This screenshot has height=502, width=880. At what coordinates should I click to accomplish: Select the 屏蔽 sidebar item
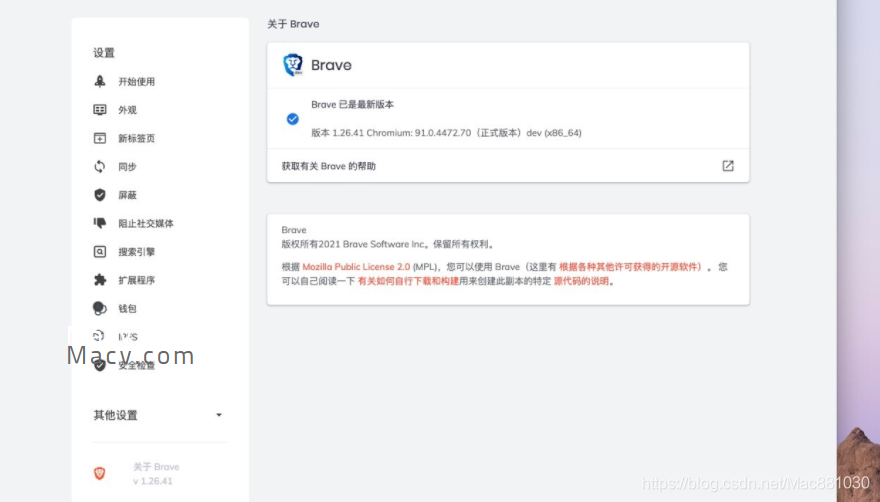point(127,195)
